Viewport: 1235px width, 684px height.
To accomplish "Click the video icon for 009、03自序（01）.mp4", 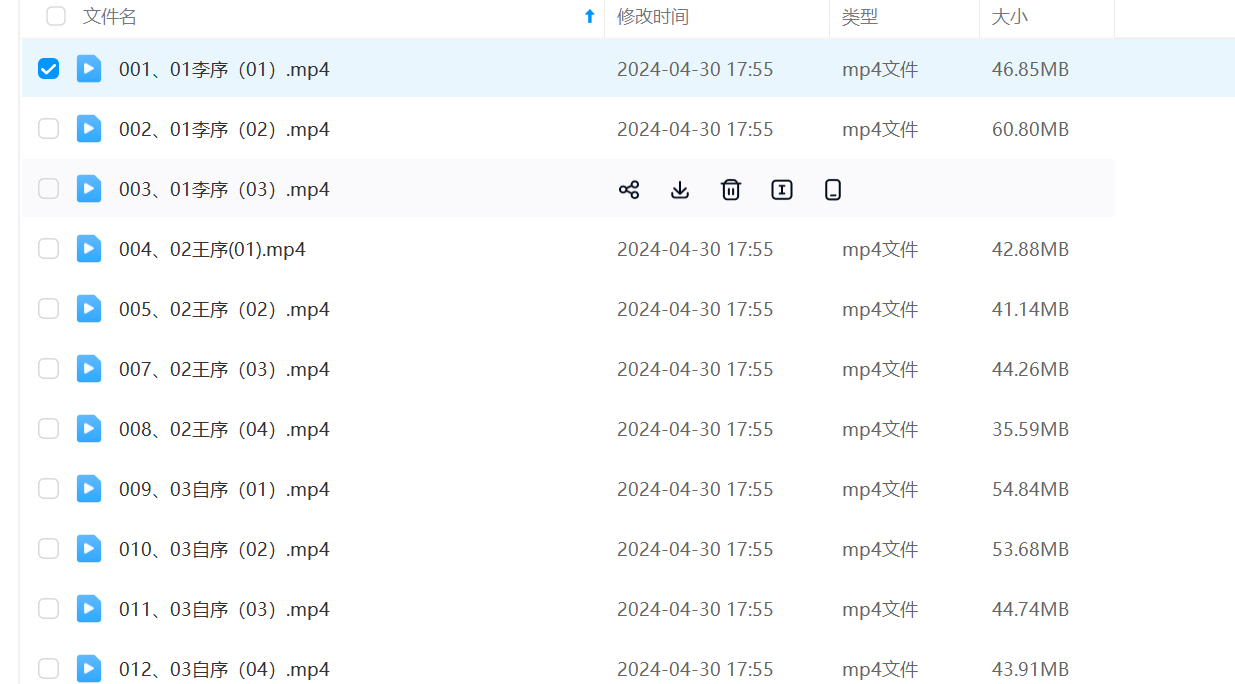I will [x=89, y=489].
